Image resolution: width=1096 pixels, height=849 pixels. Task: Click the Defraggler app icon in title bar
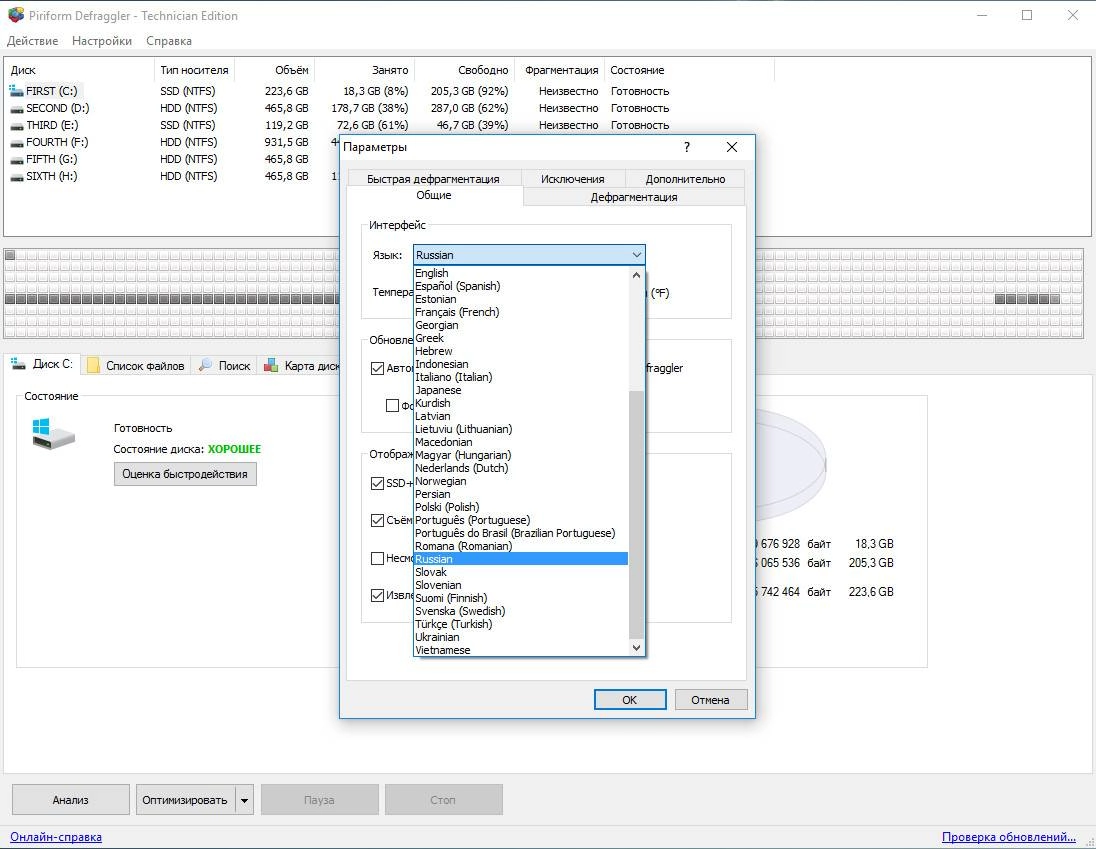click(x=15, y=15)
